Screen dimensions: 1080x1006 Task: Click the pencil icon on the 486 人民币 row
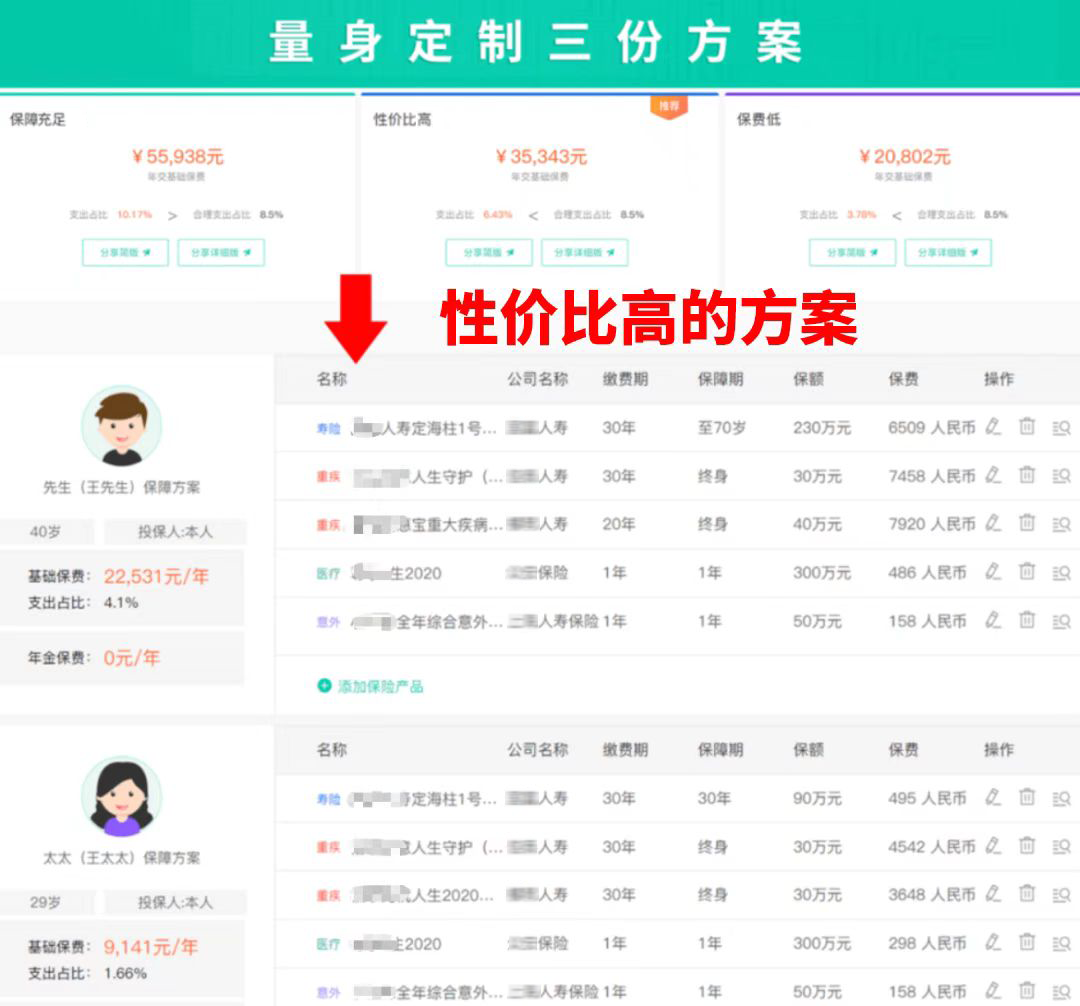tap(992, 572)
